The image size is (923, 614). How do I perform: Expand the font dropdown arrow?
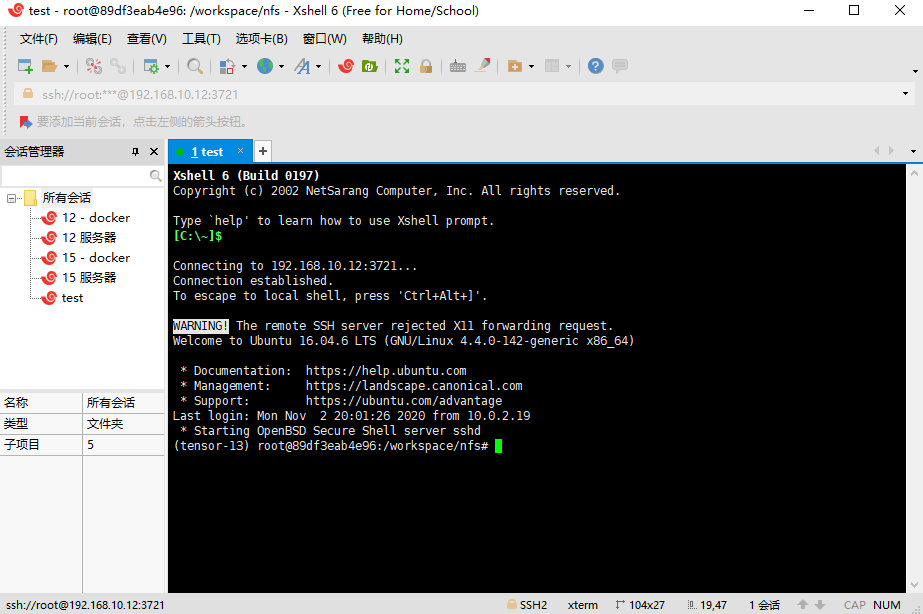tap(318, 67)
